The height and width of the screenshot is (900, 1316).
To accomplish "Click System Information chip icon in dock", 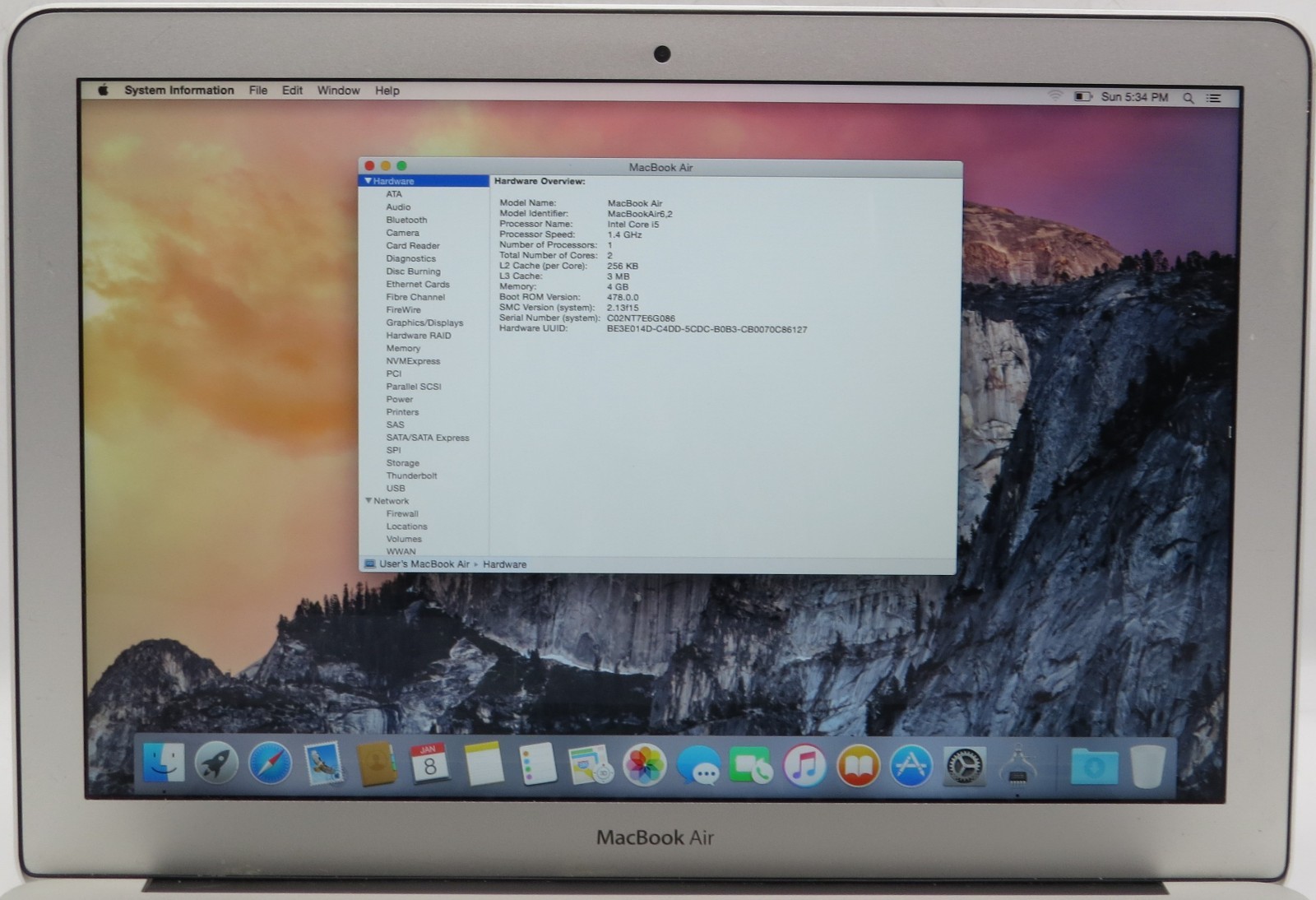I will tap(1017, 766).
